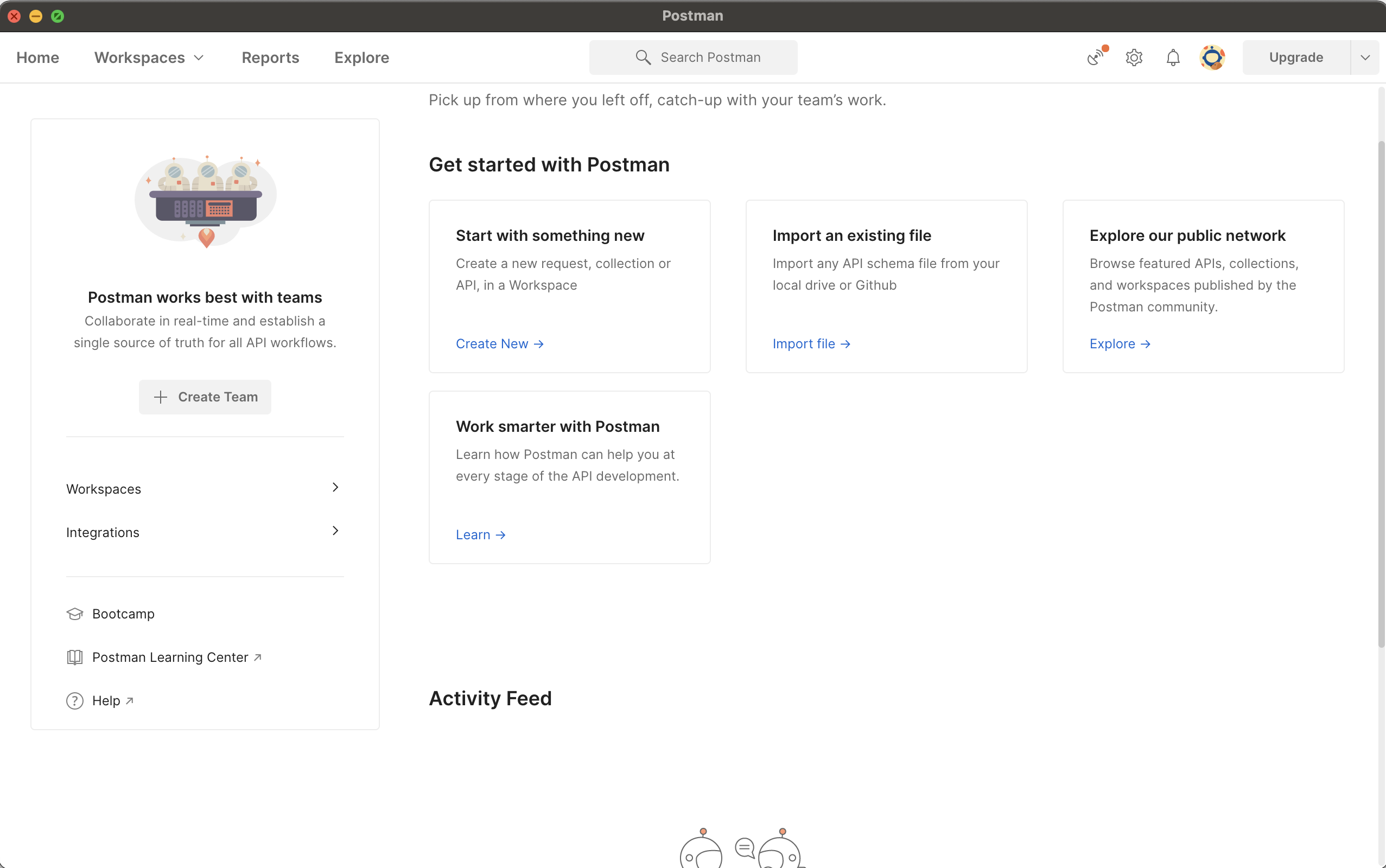Open the dropdown arrow beside Upgrade

[x=1365, y=58]
